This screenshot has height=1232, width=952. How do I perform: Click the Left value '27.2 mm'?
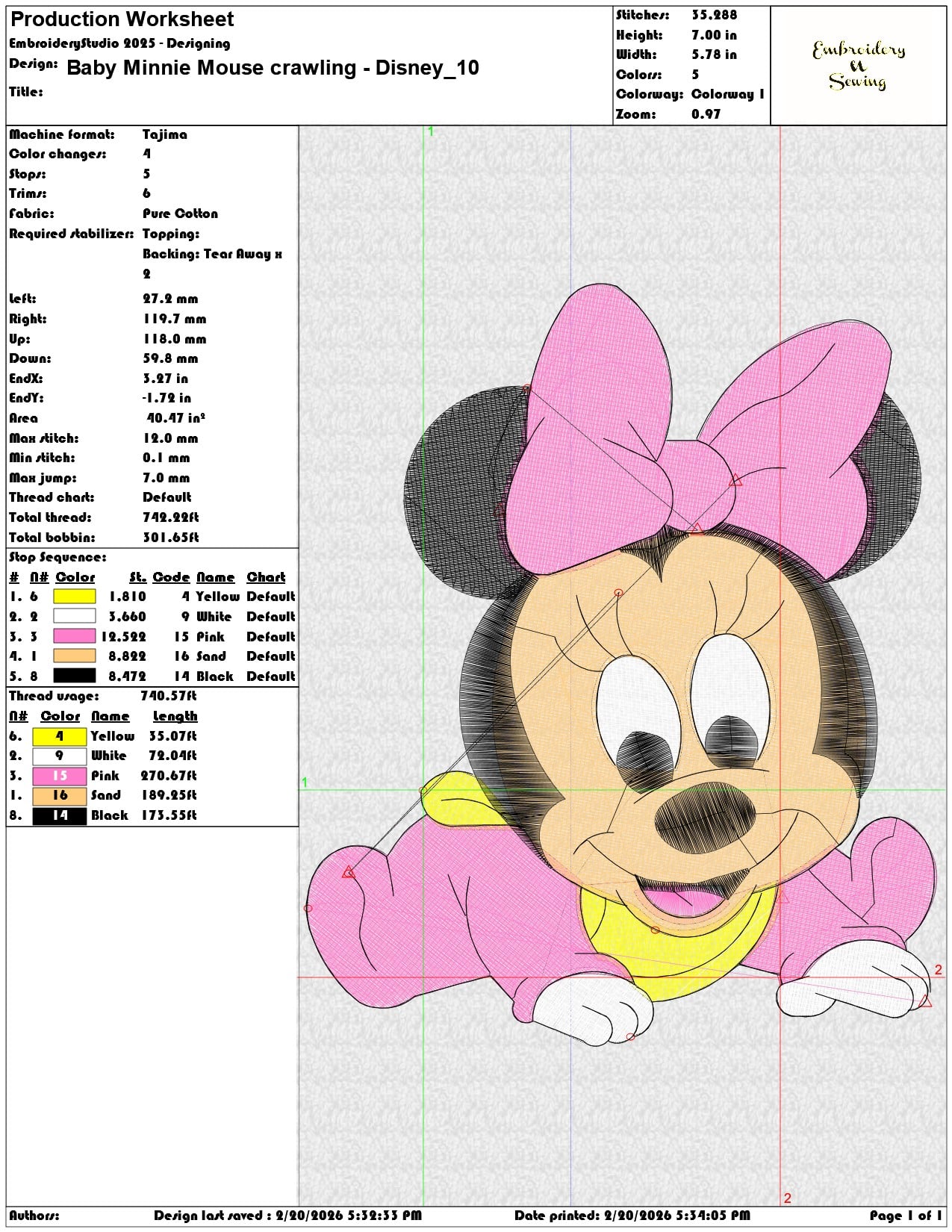170,299
